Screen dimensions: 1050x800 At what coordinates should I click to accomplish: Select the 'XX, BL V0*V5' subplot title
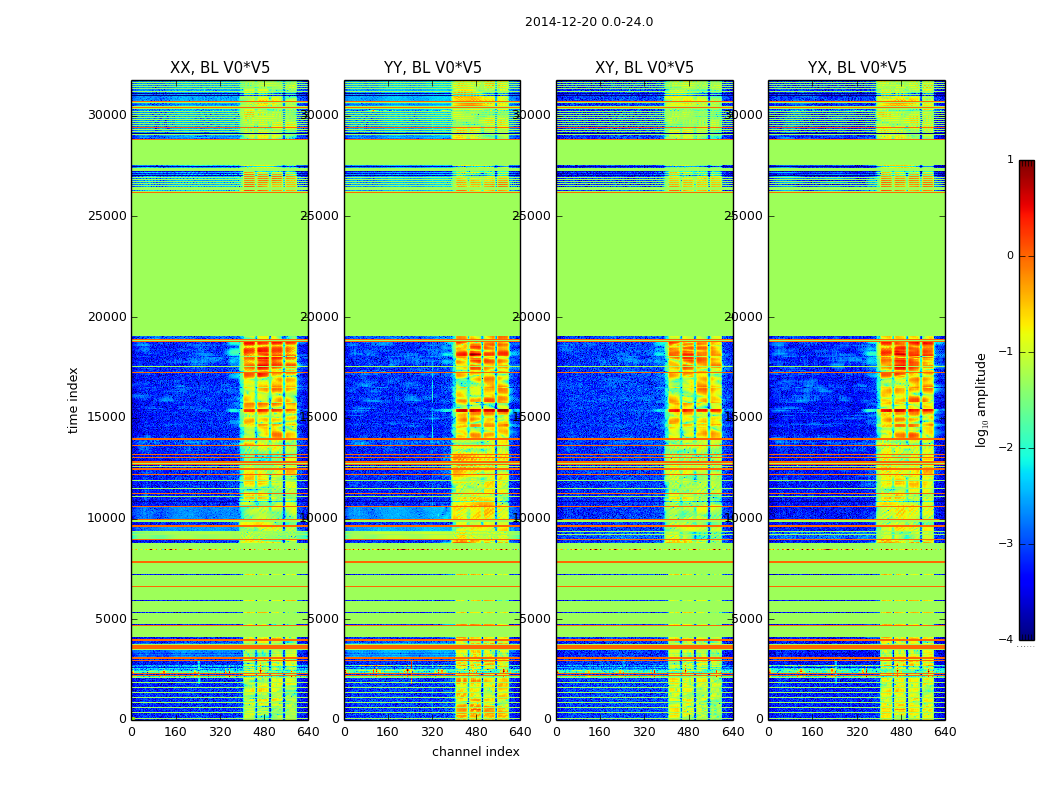tap(220, 68)
